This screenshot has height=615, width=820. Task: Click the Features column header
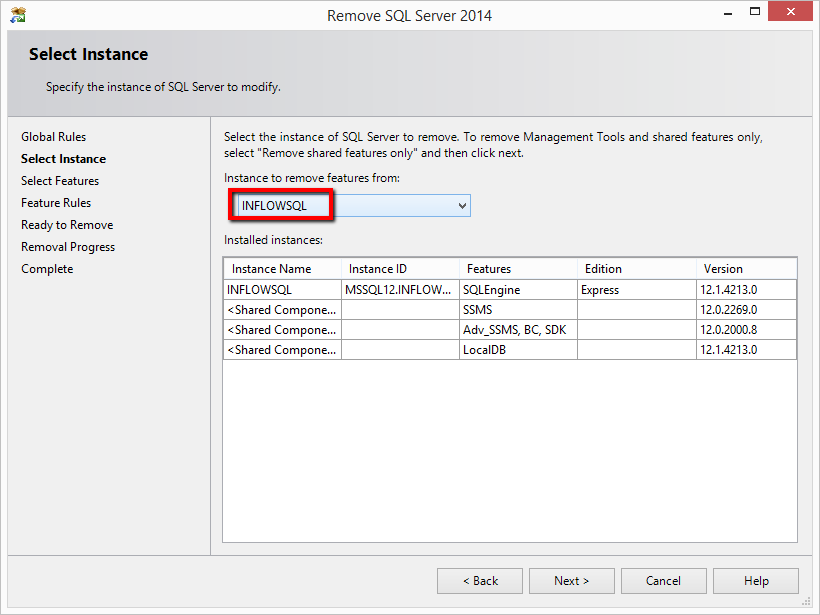point(518,269)
